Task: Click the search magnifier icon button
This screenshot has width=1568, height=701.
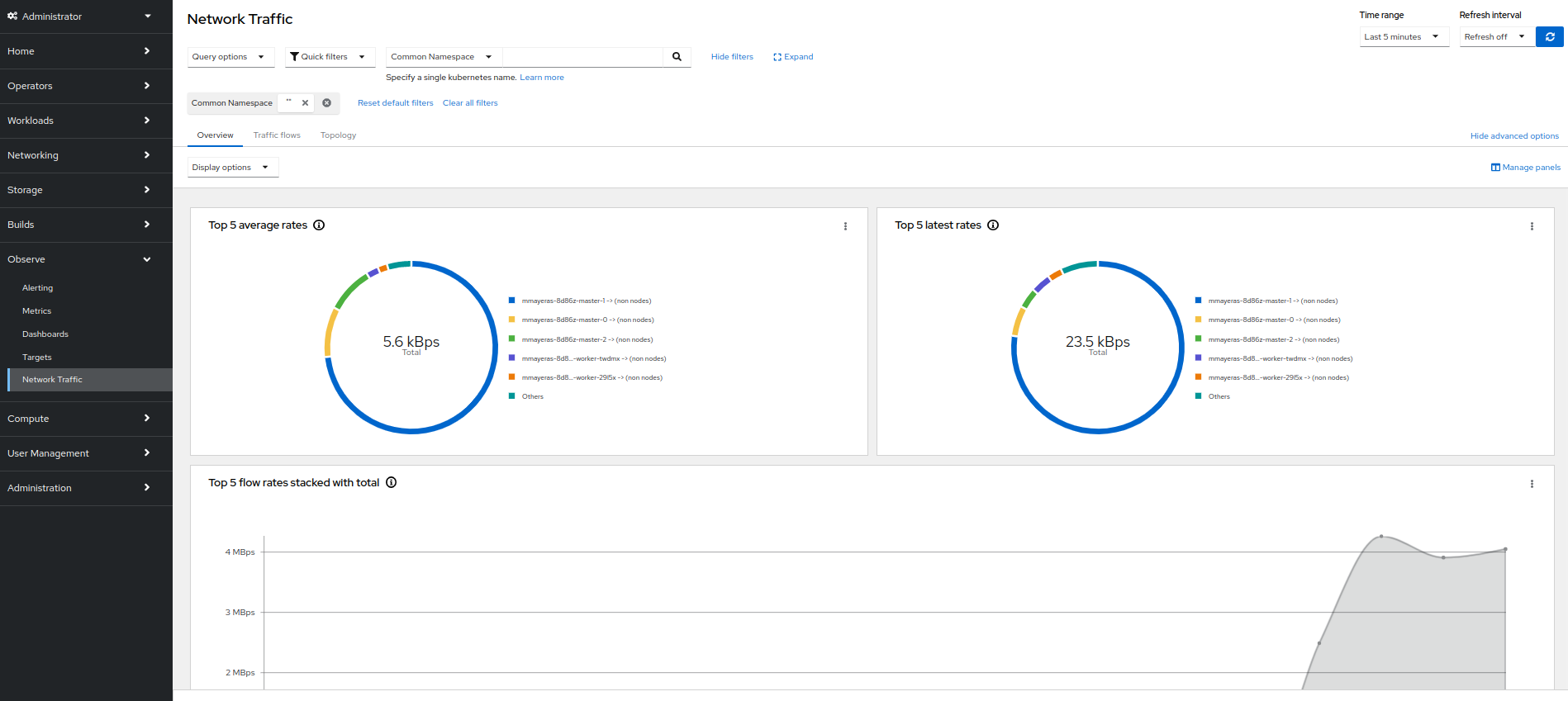Action: pos(677,57)
